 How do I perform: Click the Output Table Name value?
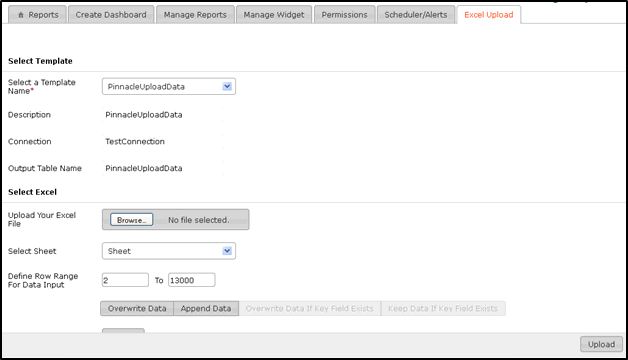144,168
